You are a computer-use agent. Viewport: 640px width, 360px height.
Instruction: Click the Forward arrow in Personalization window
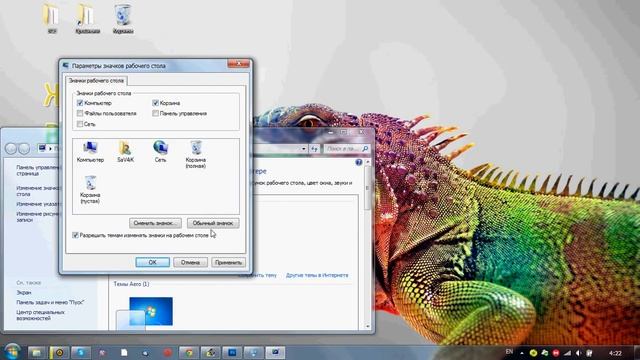pyautogui.click(x=24, y=149)
